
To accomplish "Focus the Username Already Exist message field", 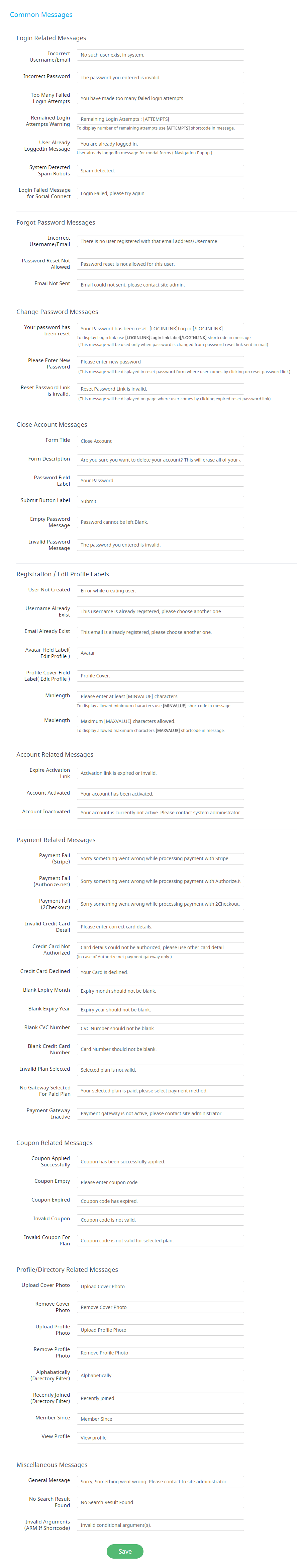I will pos(160,612).
